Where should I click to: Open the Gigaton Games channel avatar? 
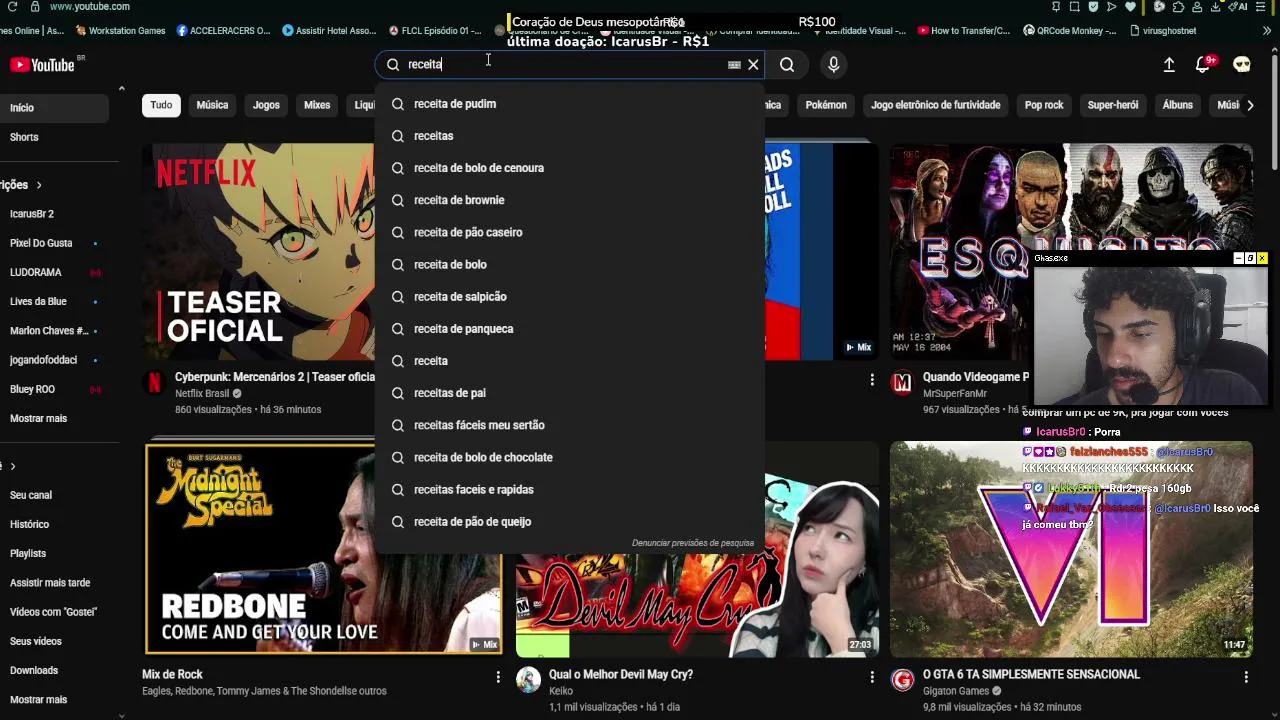point(902,680)
